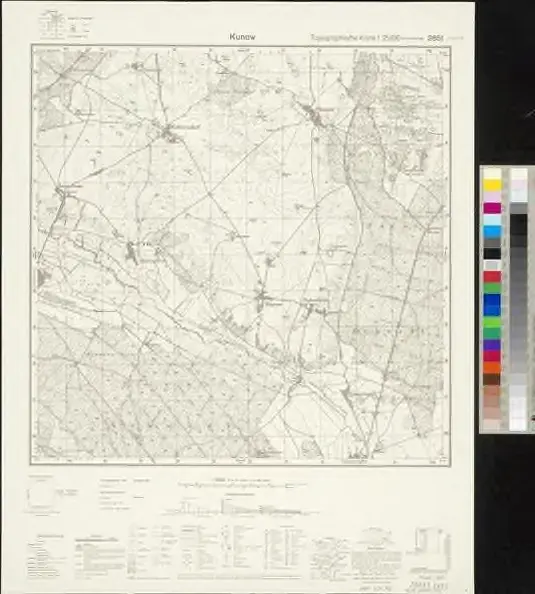
Task: Click the square sheet index diagram bottom left
Action: point(41,494)
